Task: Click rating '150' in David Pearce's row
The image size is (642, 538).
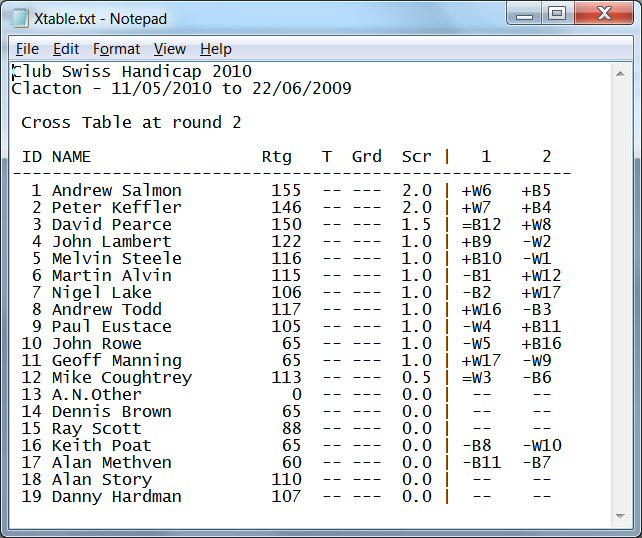Action: [286, 224]
